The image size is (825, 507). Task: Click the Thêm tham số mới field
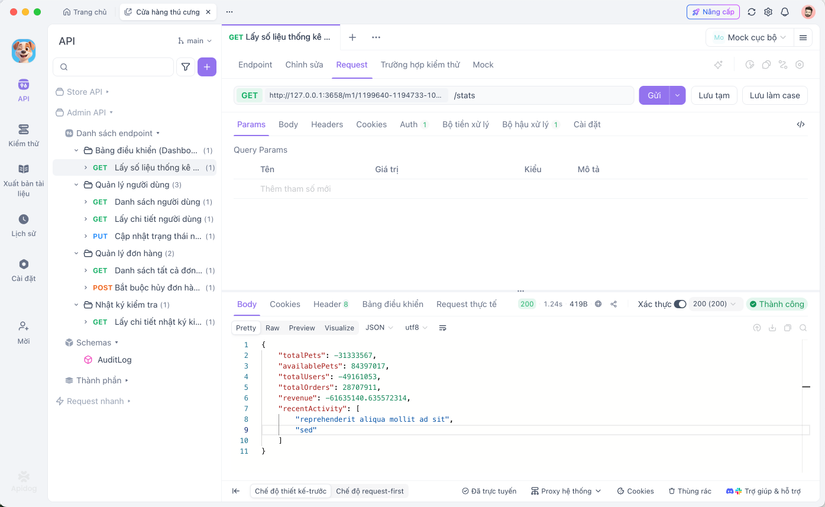point(295,189)
